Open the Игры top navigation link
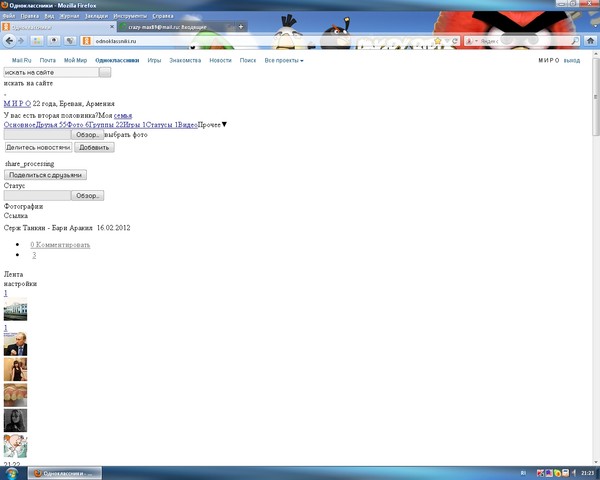 coord(154,60)
